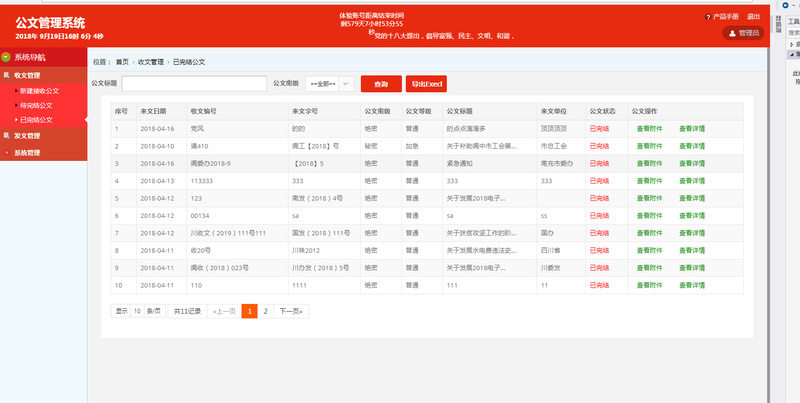This screenshot has width=800, height=403.
Task: Click 查看附件 for row 5 南发(2018)4号
Action: point(649,198)
